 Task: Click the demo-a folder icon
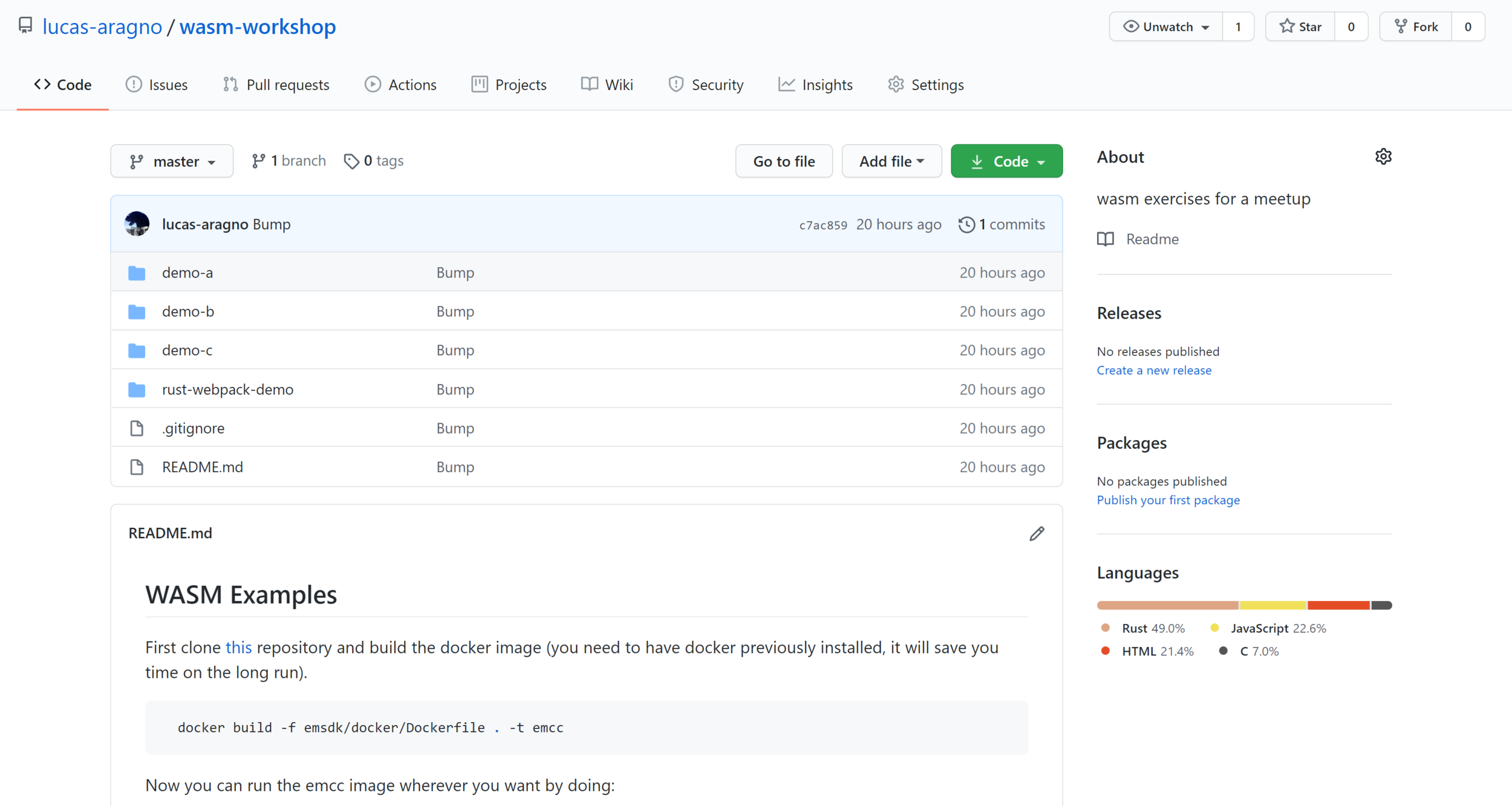coord(137,273)
